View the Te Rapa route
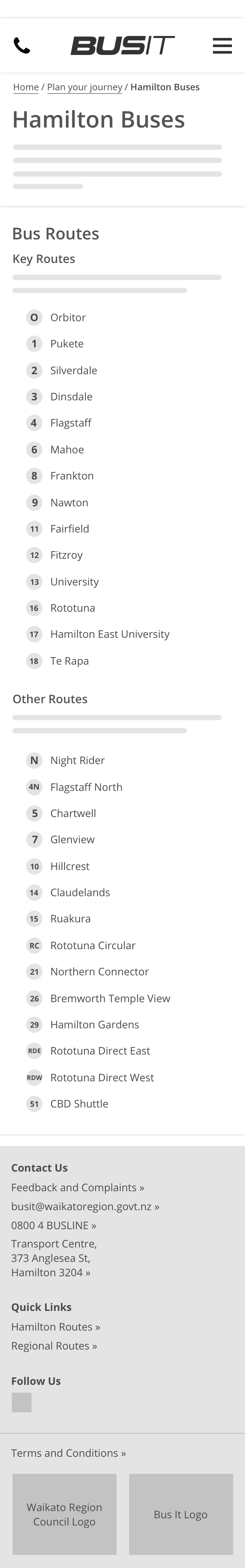This screenshot has width=245, height=1568. click(69, 661)
